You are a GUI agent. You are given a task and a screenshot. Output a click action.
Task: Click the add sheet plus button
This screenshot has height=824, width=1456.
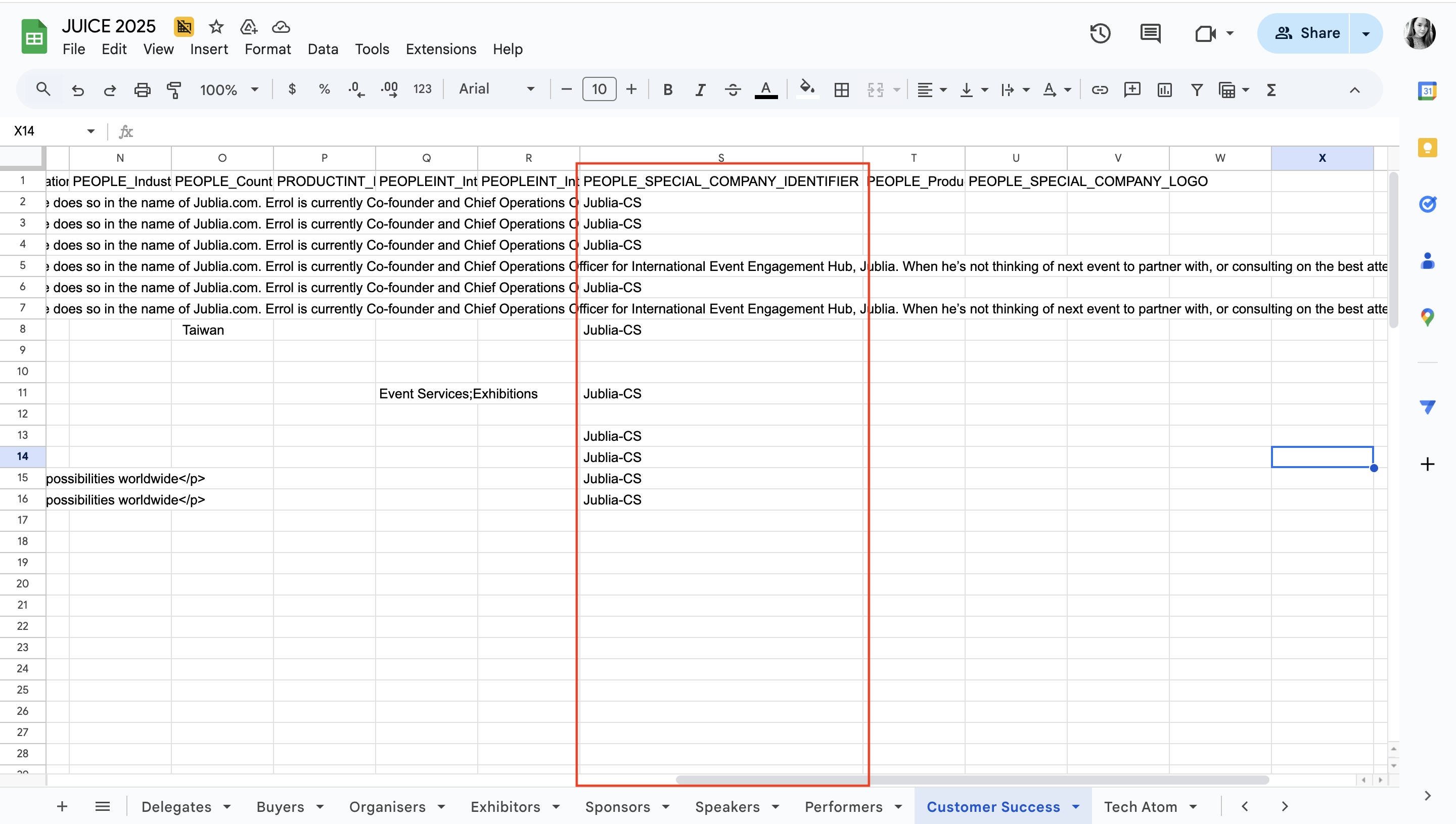coord(62,806)
